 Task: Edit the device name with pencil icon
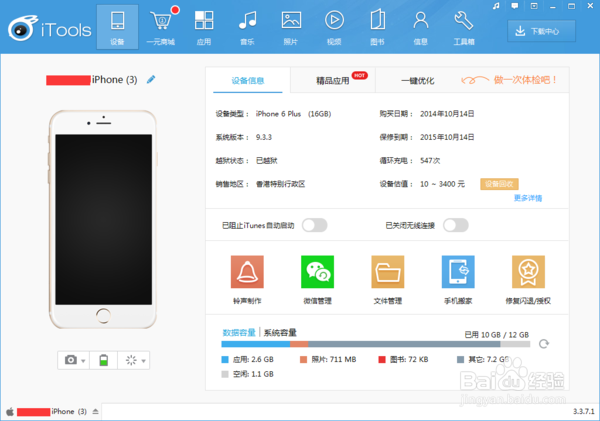(151, 80)
